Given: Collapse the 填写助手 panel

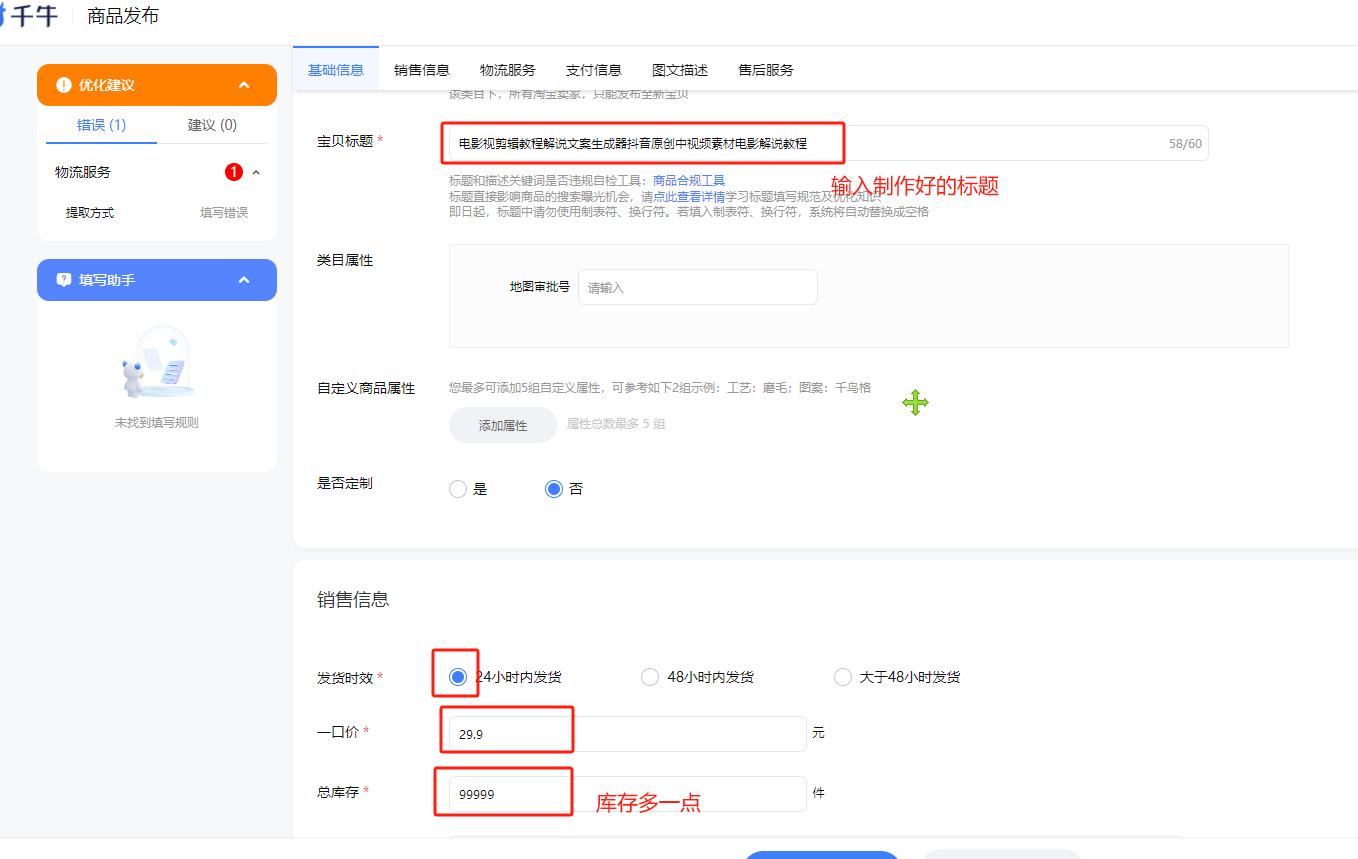Looking at the screenshot, I should [x=245, y=280].
